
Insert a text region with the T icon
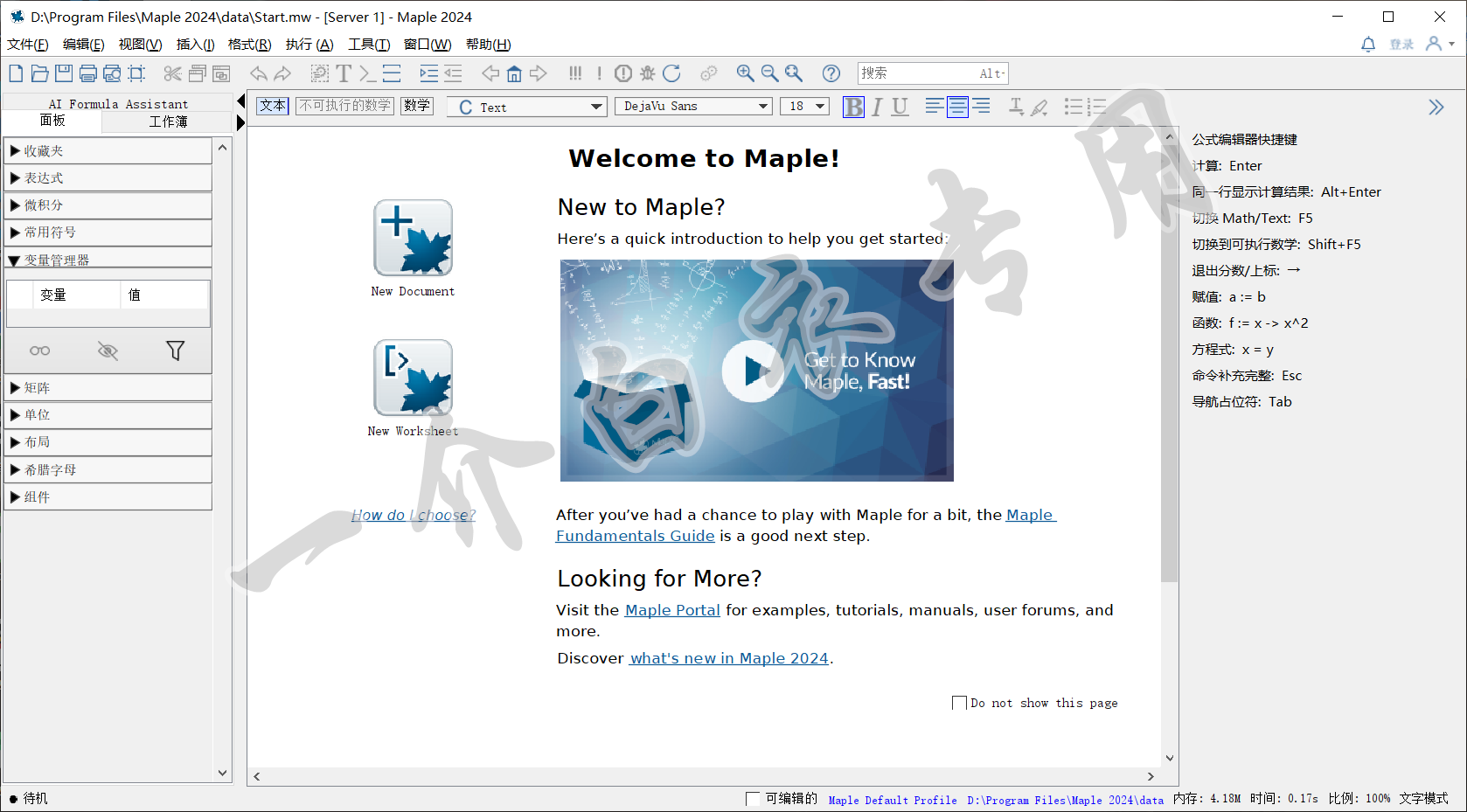(x=344, y=73)
